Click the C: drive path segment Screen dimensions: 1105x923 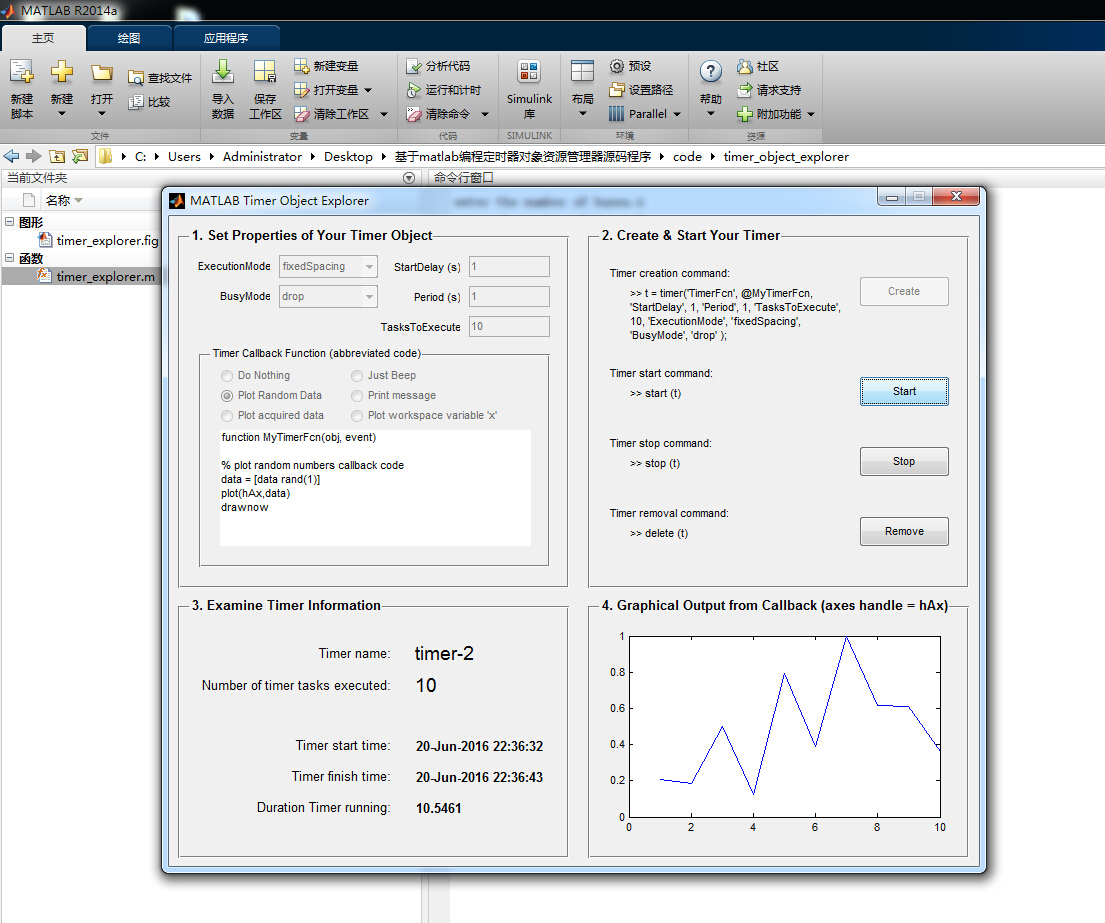coord(140,156)
